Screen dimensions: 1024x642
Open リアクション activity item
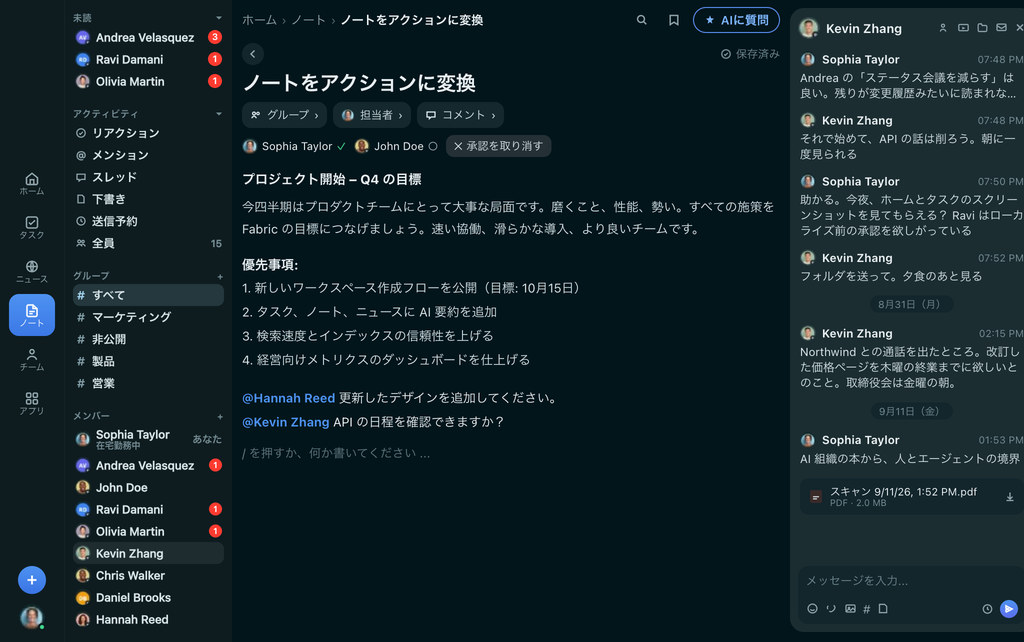(x=148, y=133)
